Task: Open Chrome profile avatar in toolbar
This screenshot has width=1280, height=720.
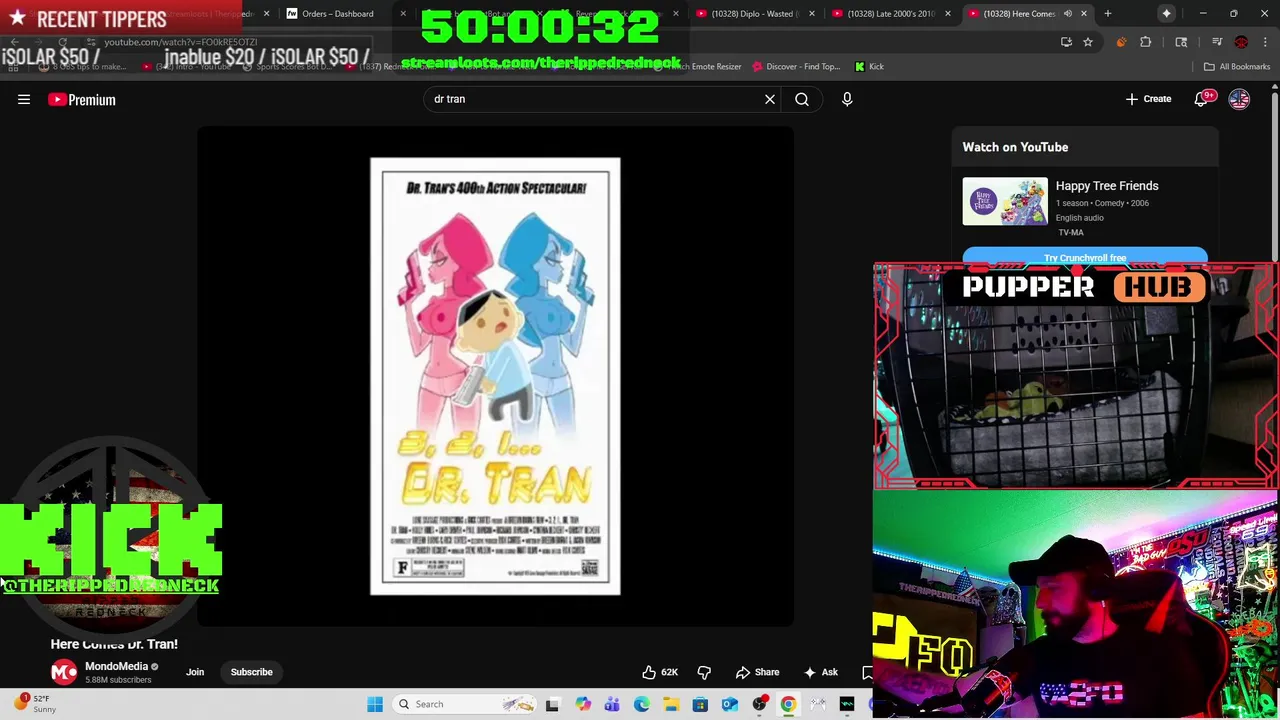Action: tap(1241, 42)
